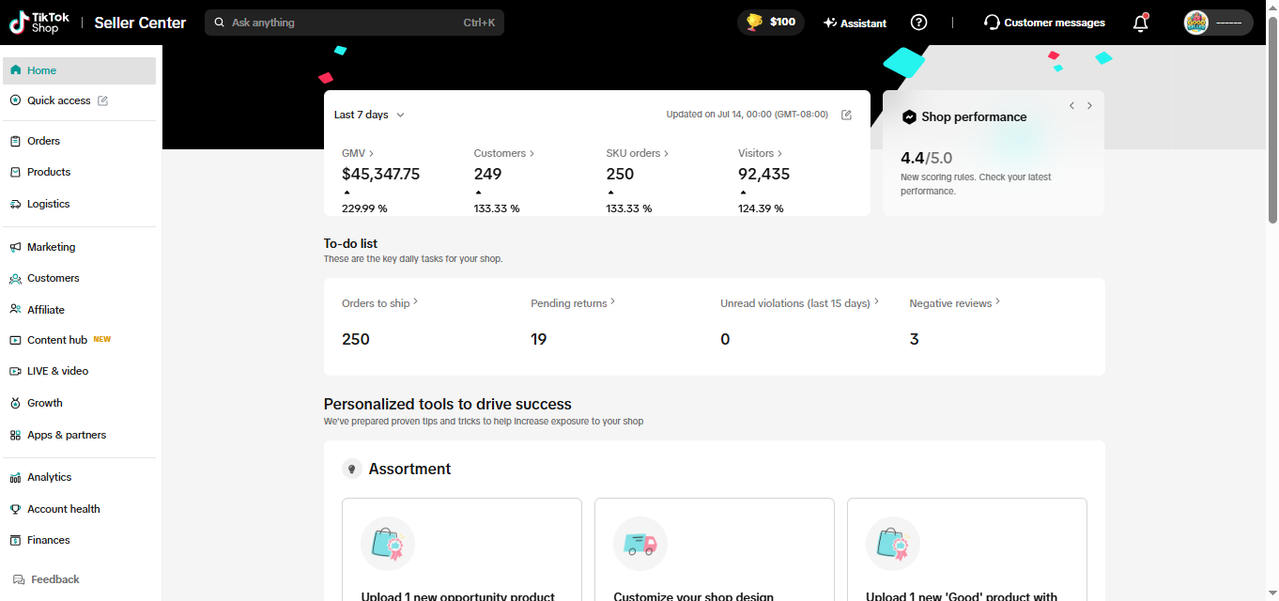Screen dimensions: 1279x601
Task: Open the Assistant sparkle button
Action: pos(855,23)
